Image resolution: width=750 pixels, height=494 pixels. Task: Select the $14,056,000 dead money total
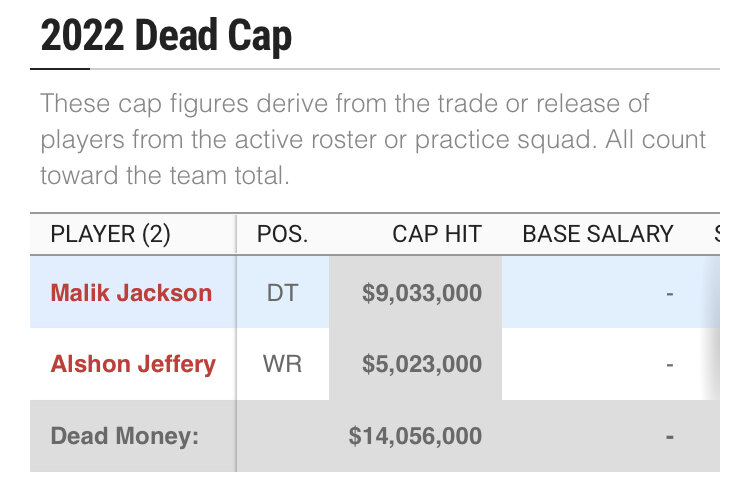click(x=415, y=436)
